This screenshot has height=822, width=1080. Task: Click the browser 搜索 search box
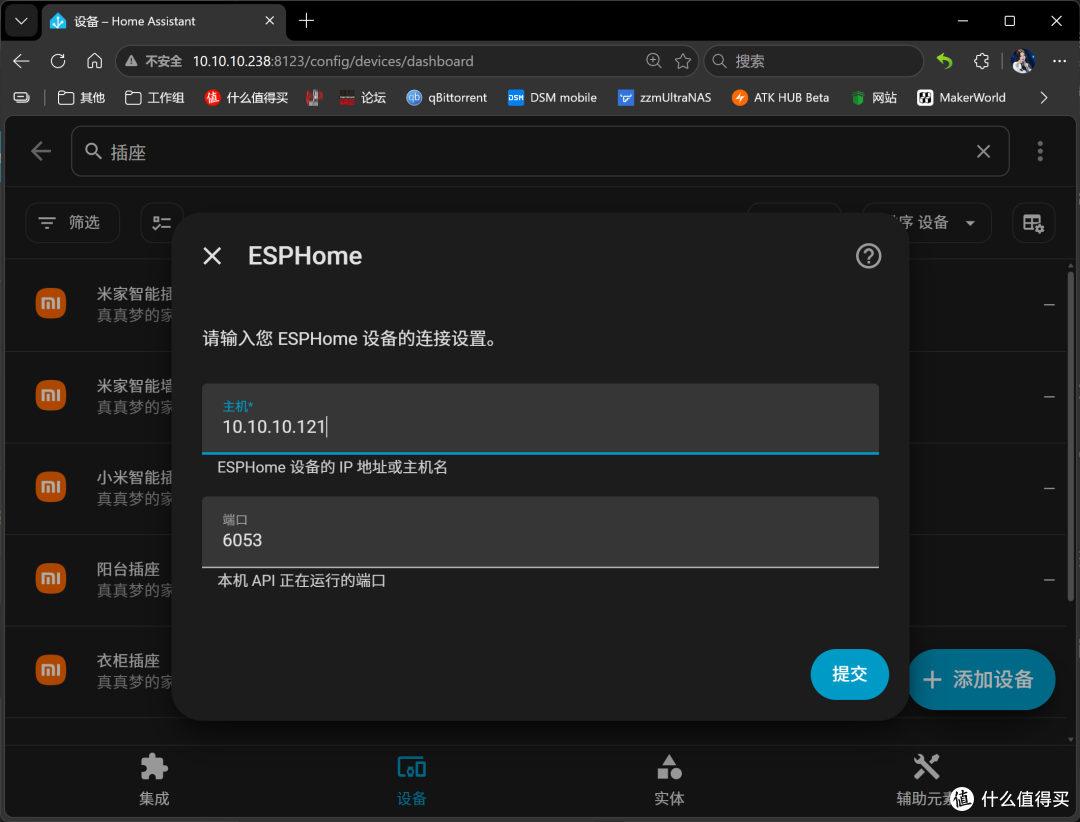pyautogui.click(x=813, y=61)
